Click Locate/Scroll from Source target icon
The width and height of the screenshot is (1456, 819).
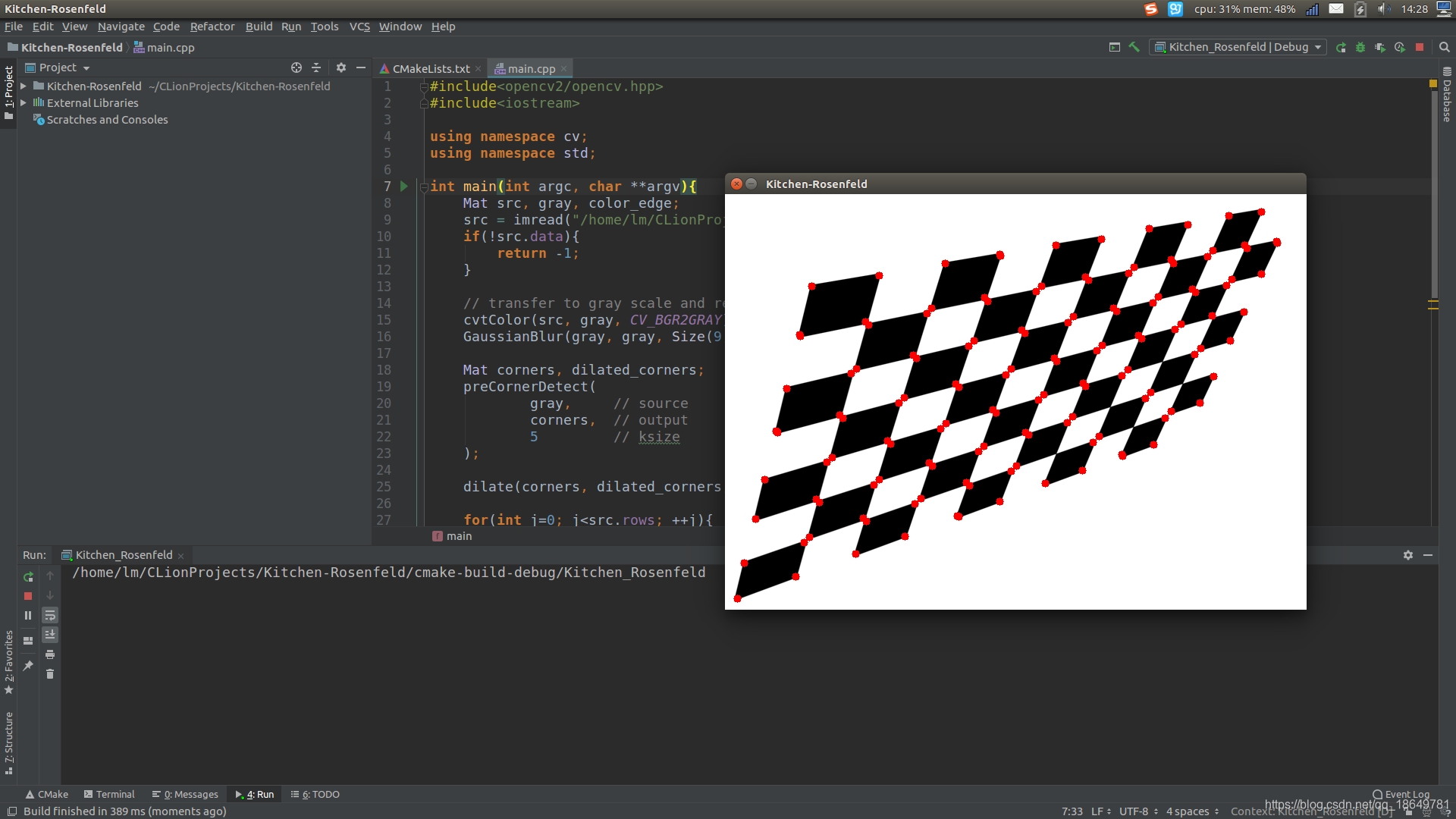tap(297, 67)
